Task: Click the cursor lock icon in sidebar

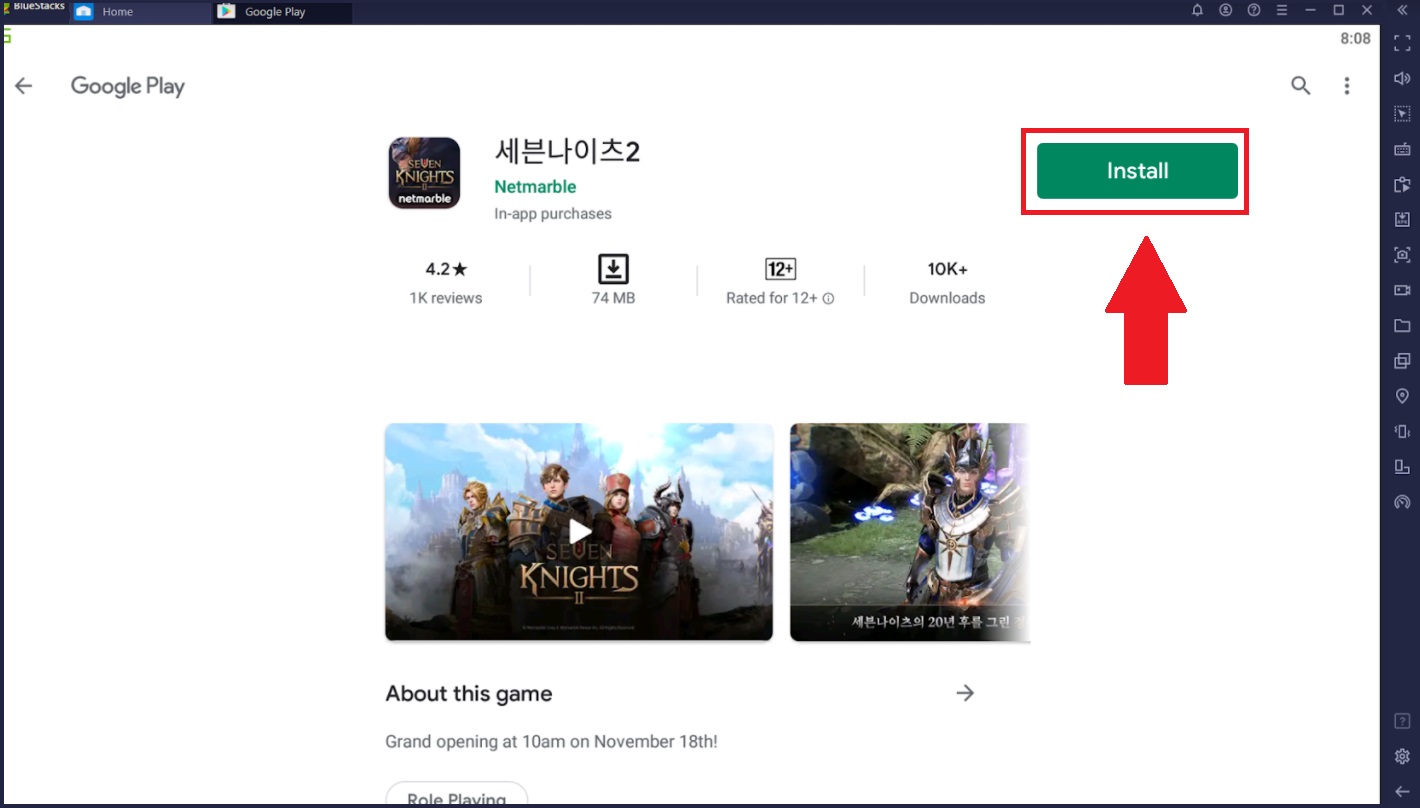Action: click(1402, 114)
